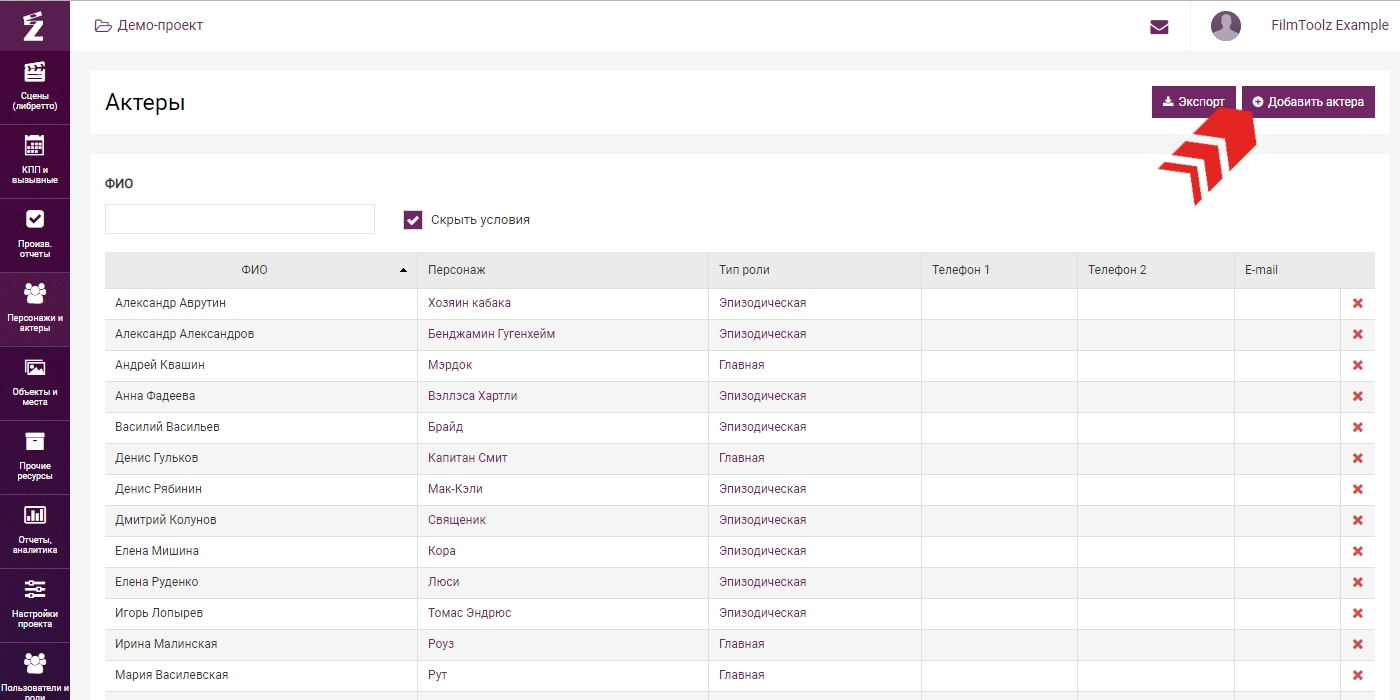Image resolution: width=1400 pixels, height=700 pixels.
Task: Click character Священик
Action: [x=457, y=520]
